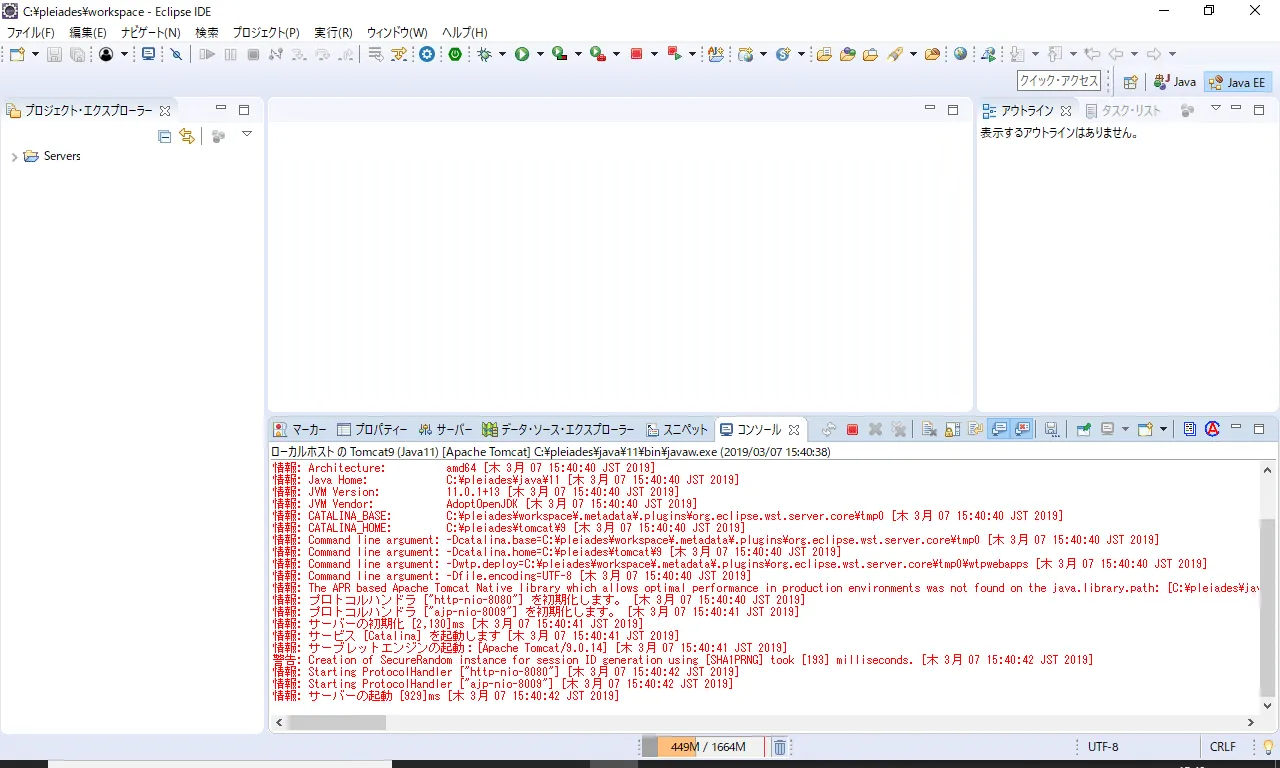
Task: Click the console vertical scrollbar thumb
Action: (x=1267, y=608)
